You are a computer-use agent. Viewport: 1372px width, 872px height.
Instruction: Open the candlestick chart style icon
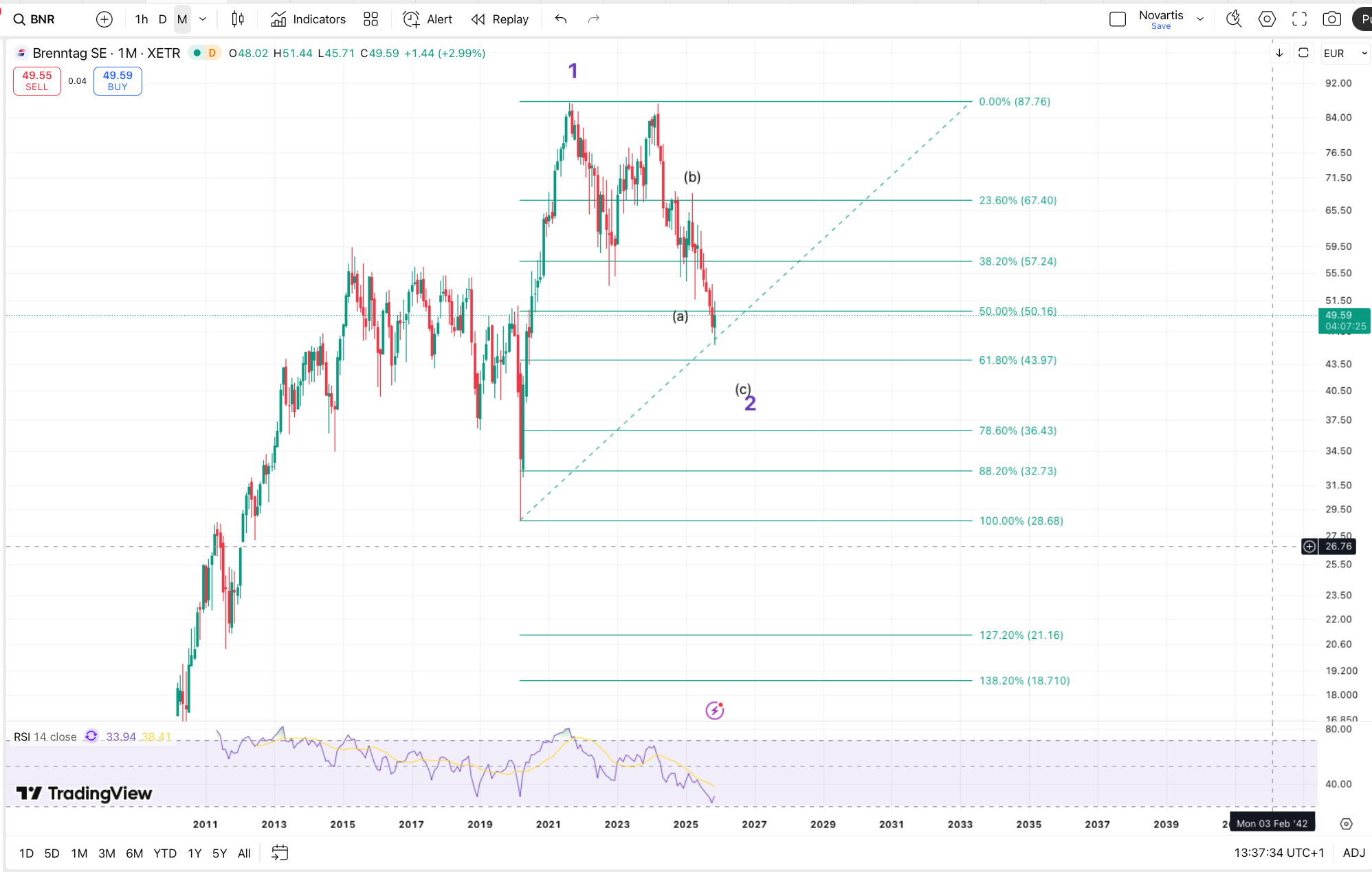point(238,19)
